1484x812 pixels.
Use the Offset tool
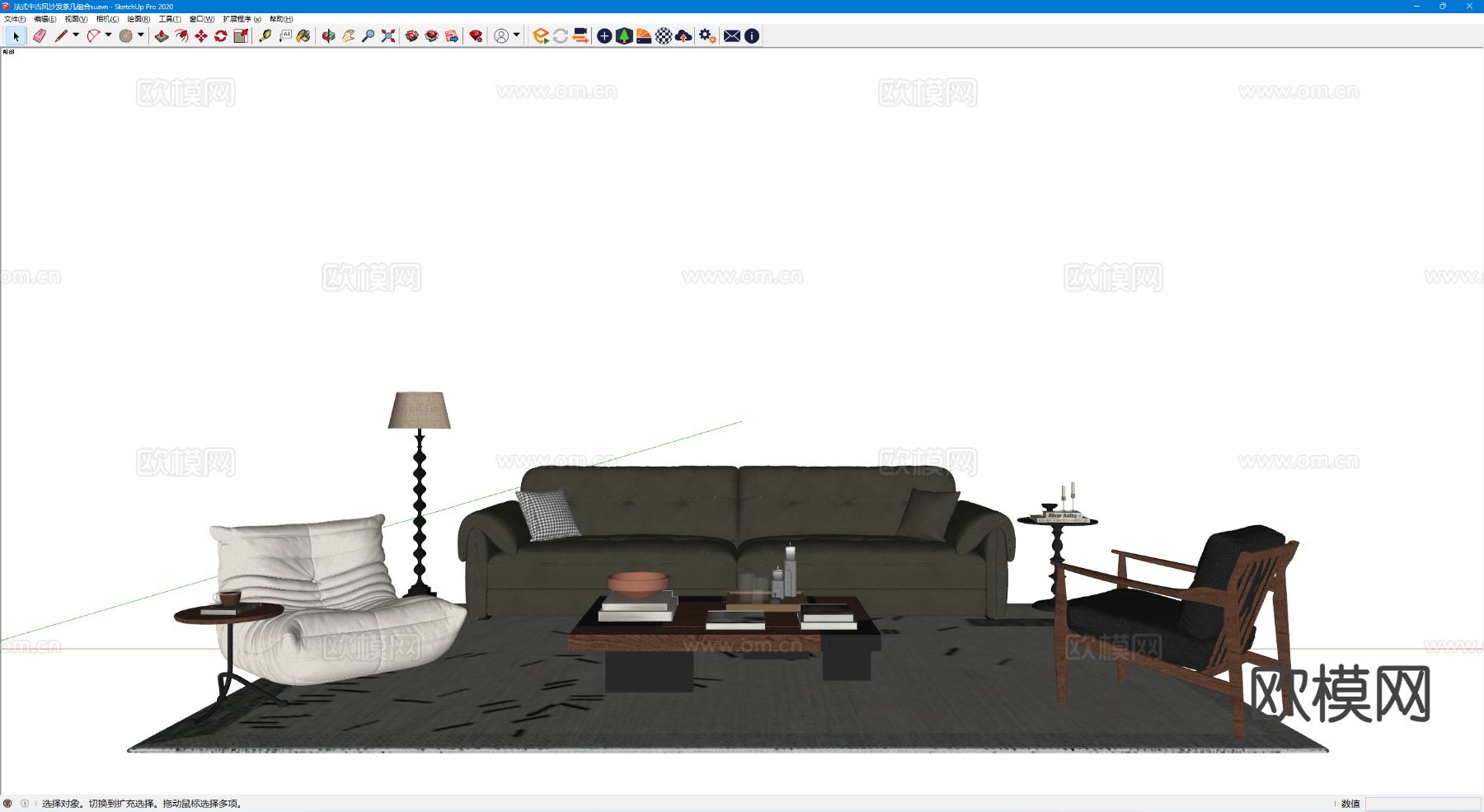coord(181,35)
